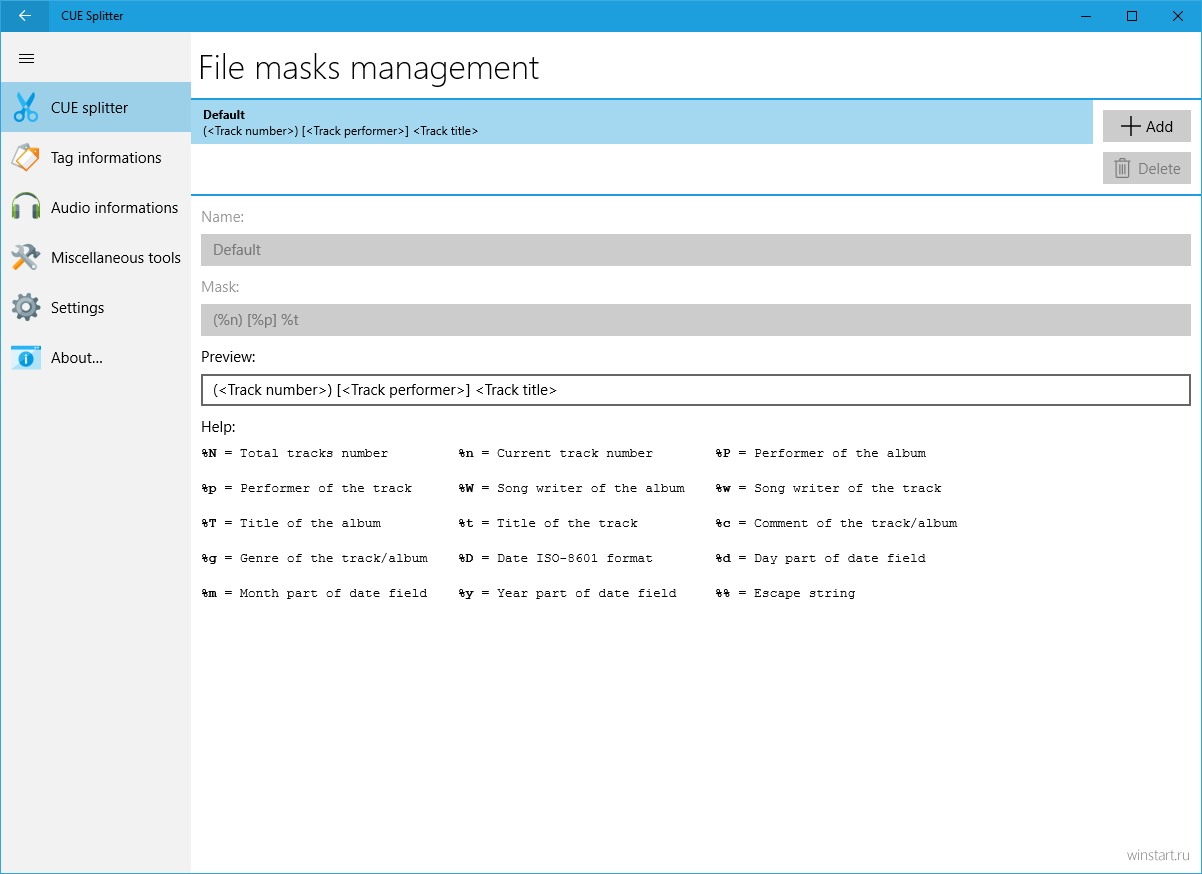The image size is (1202, 874).
Task: Click the scissors CUE splitter icon
Action: pos(26,108)
